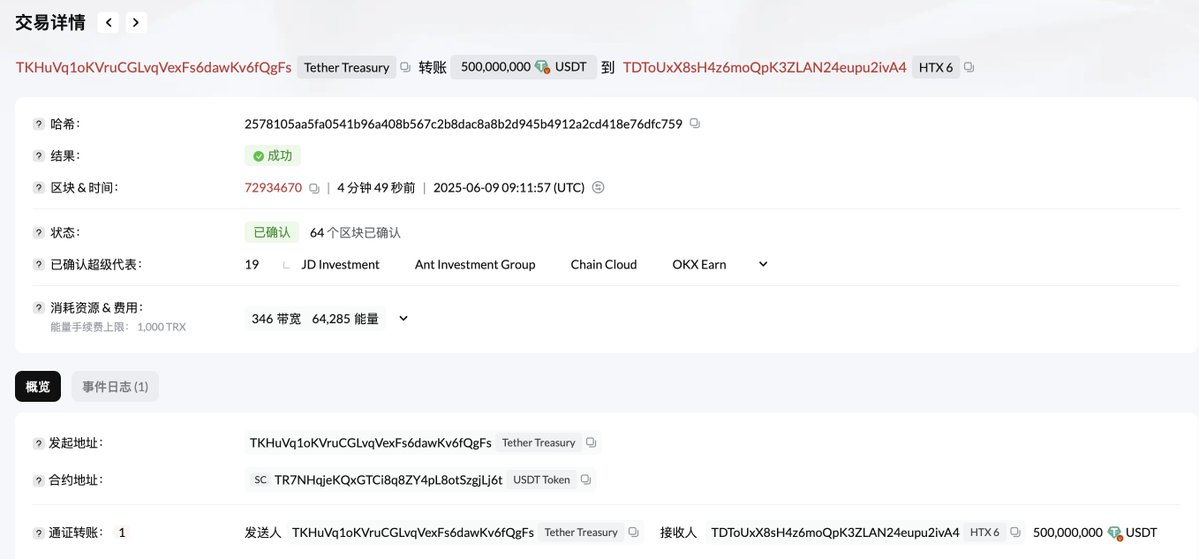The image size is (1199, 559).
Task: Copy the USDT Token contract address
Action: click(x=585, y=480)
